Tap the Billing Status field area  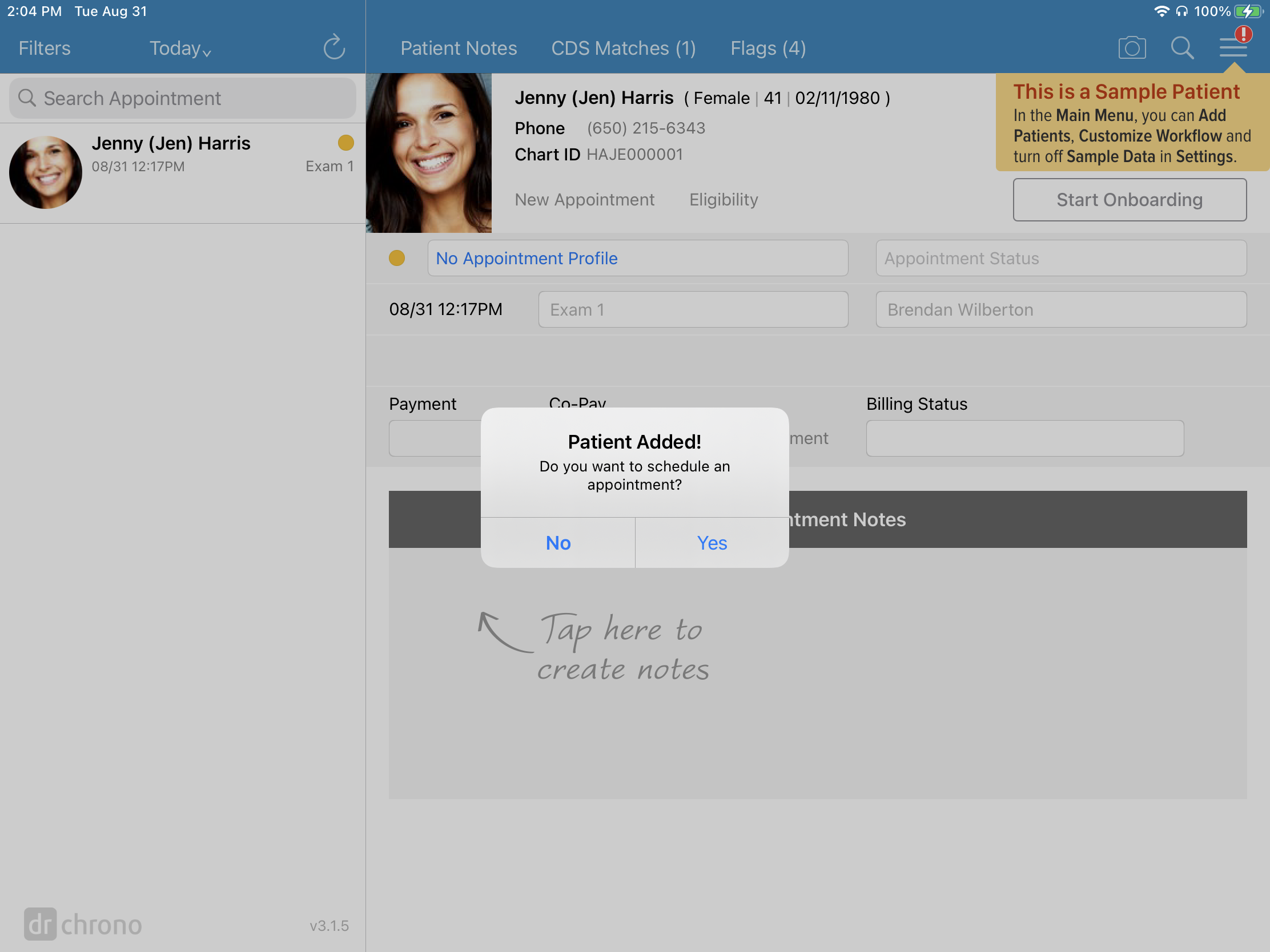(1024, 438)
